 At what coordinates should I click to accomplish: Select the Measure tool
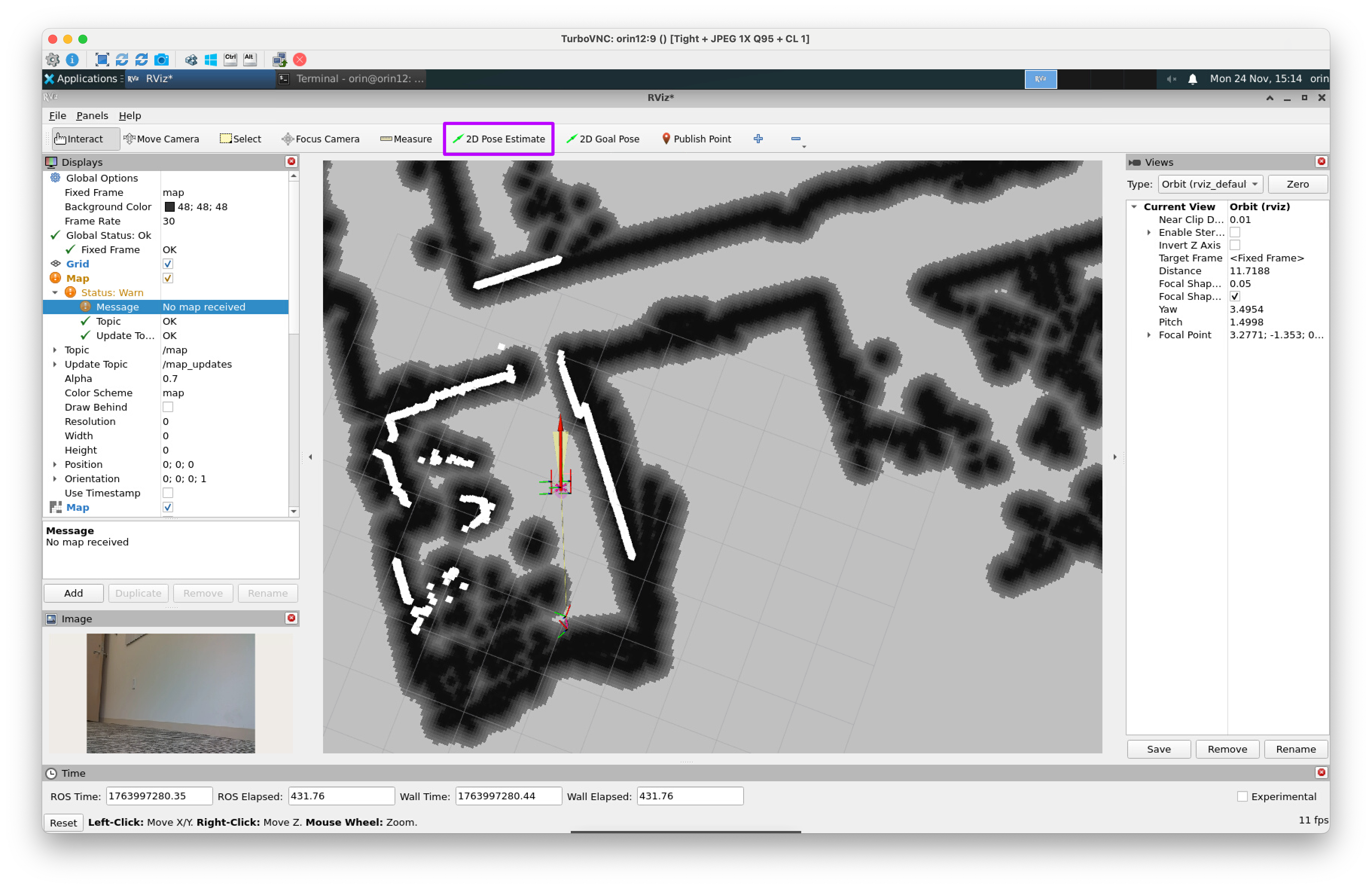pyautogui.click(x=406, y=139)
